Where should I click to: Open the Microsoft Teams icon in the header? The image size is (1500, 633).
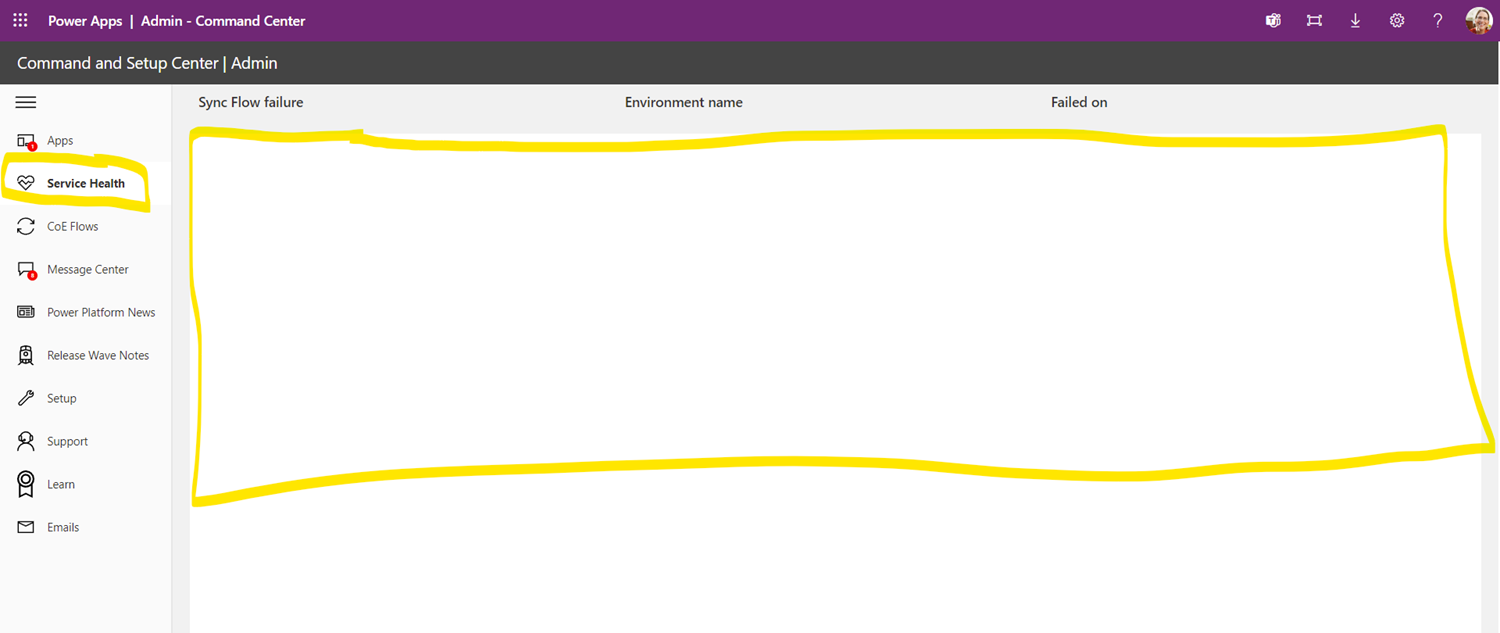tap(1272, 20)
